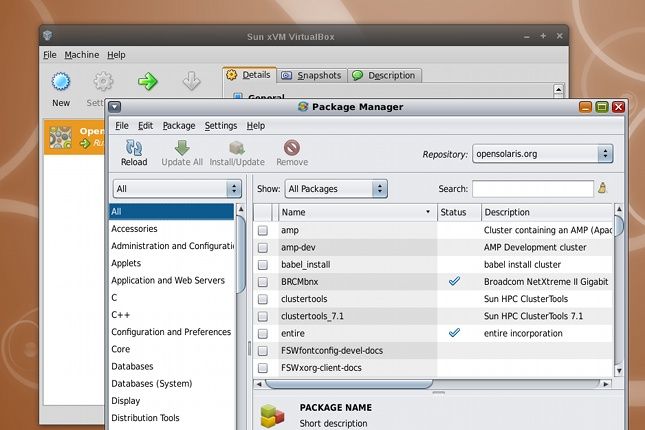Click the VirtualBox cube icon in its title bar
Image resolution: width=645 pixels, height=430 pixels.
[x=47, y=35]
